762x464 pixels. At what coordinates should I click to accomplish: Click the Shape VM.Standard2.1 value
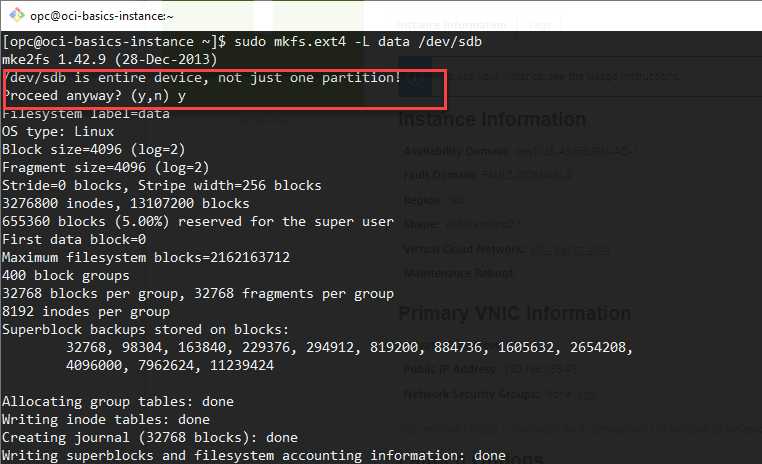click(483, 224)
